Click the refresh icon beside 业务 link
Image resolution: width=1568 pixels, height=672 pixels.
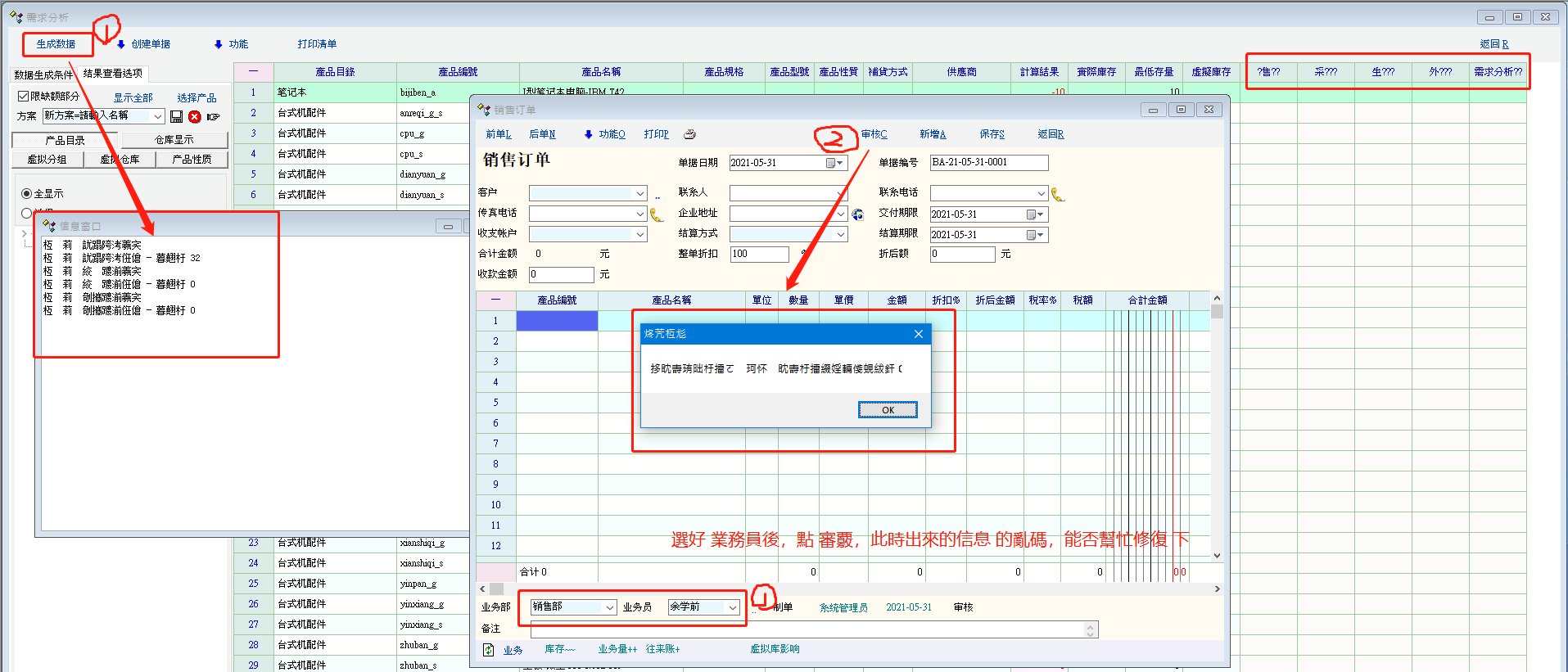(x=489, y=650)
